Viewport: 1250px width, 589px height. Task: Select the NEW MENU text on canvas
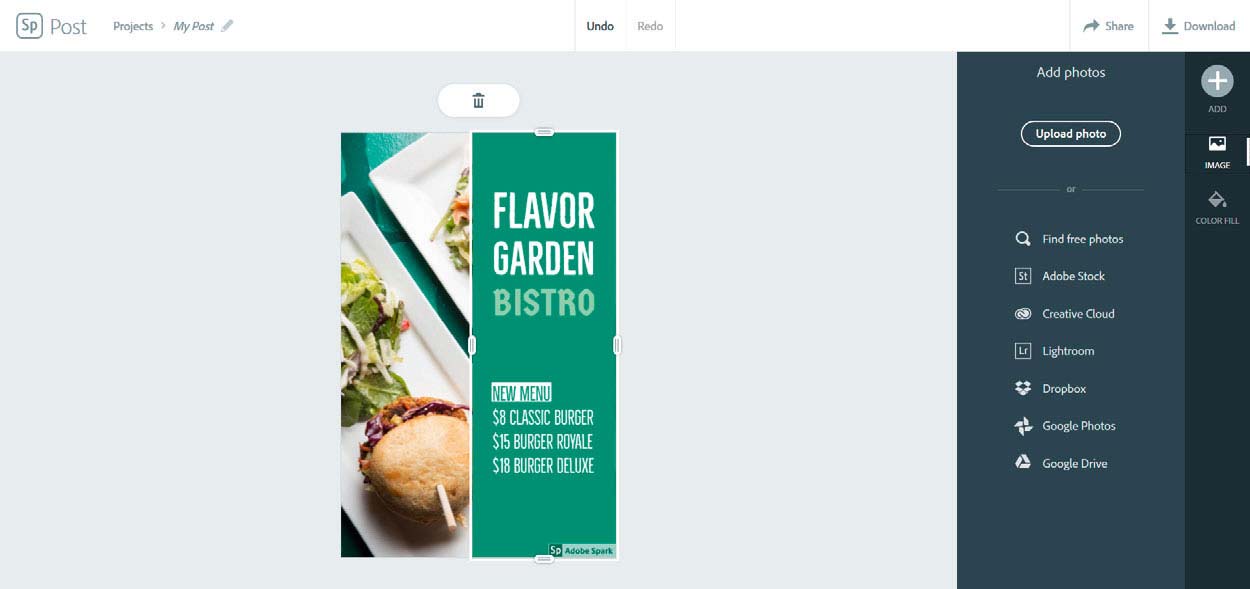521,393
